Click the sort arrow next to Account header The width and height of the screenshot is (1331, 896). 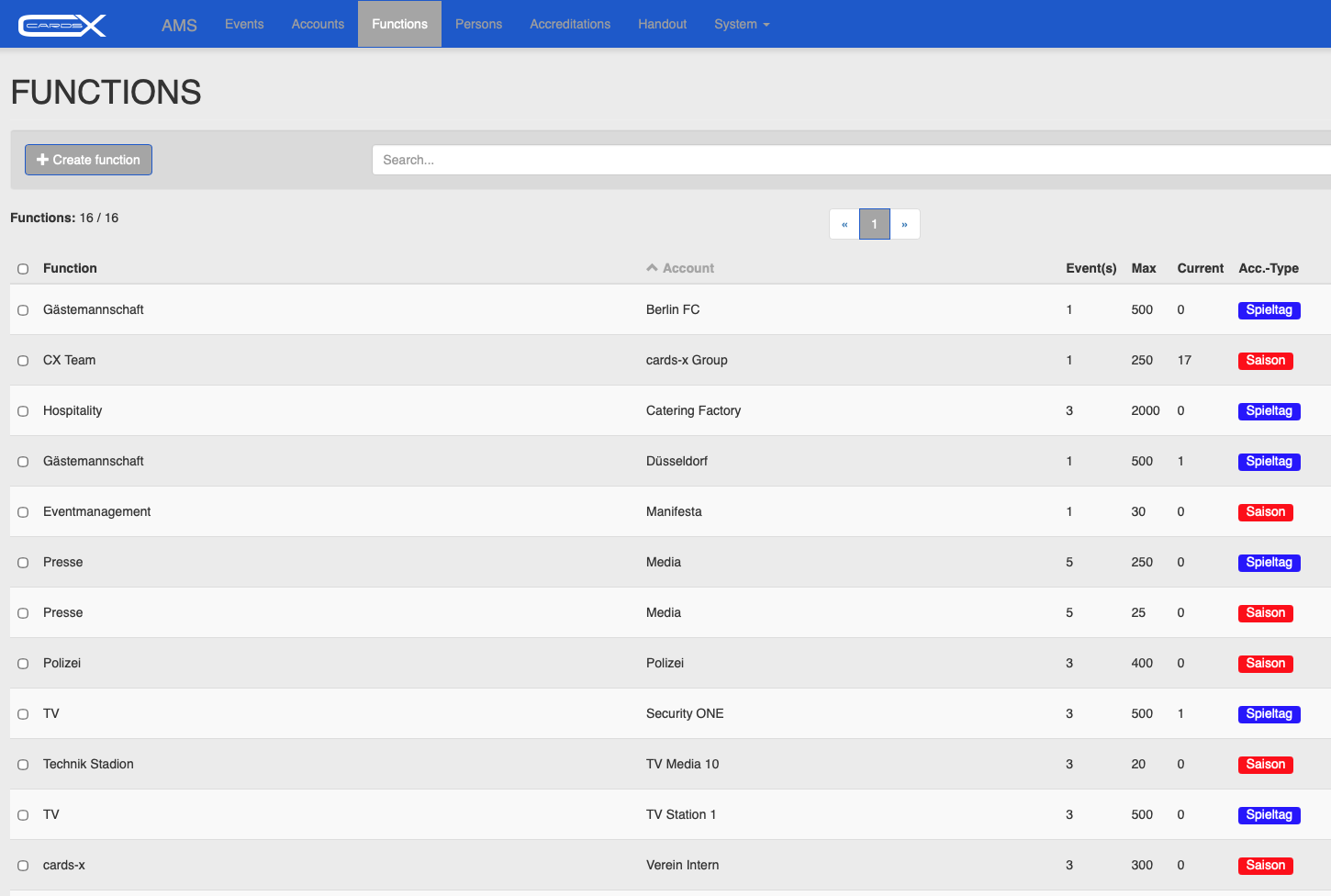652,268
